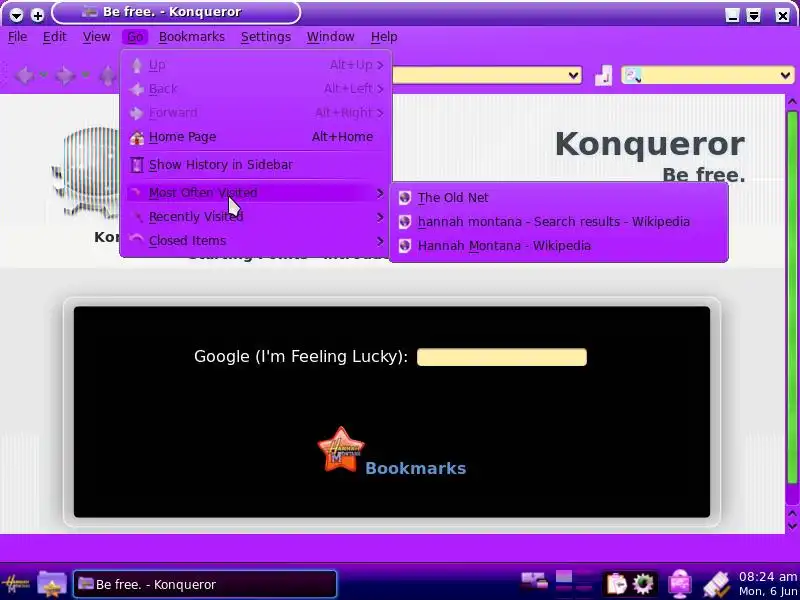Click the Konqueror heading on start page
Image resolution: width=800 pixels, height=600 pixels.
point(649,144)
